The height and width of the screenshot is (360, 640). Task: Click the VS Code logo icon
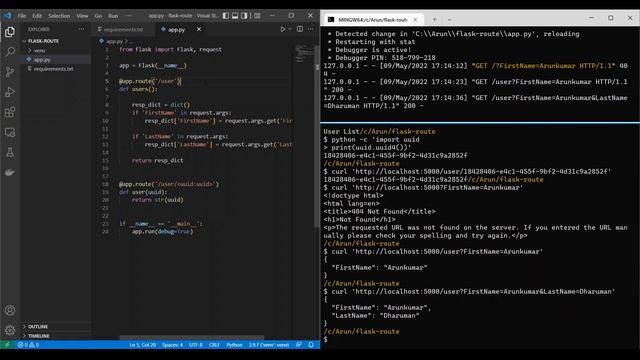(8, 16)
